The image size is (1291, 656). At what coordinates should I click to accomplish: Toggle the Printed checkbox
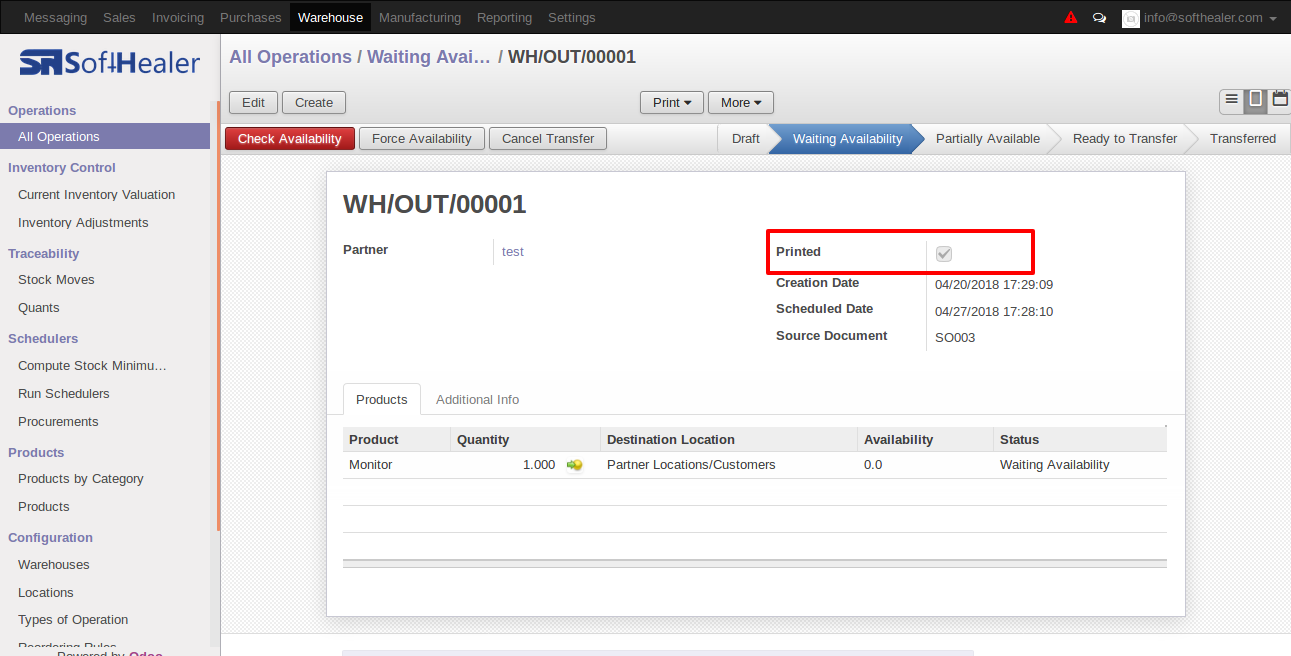pos(943,254)
